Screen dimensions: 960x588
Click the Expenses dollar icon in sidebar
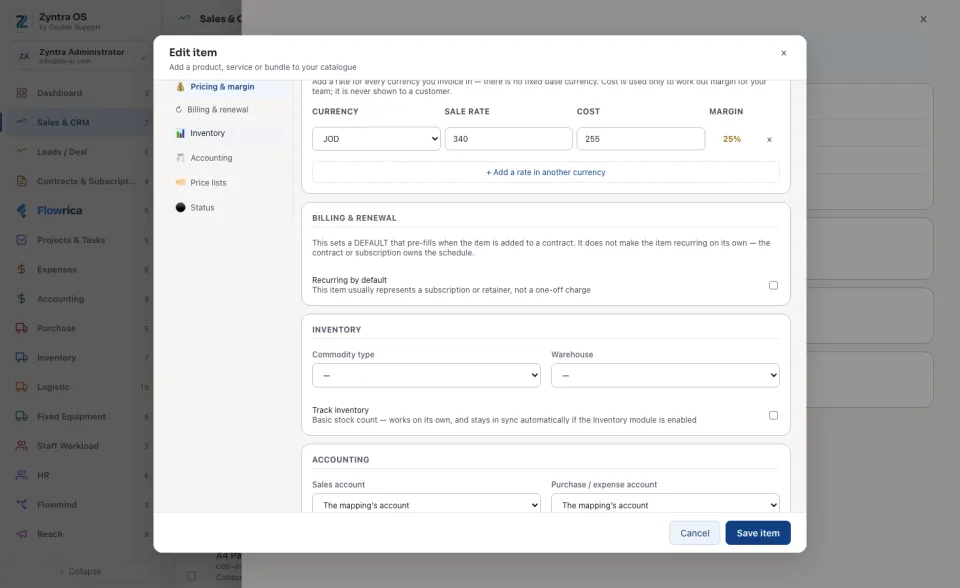point(21,269)
